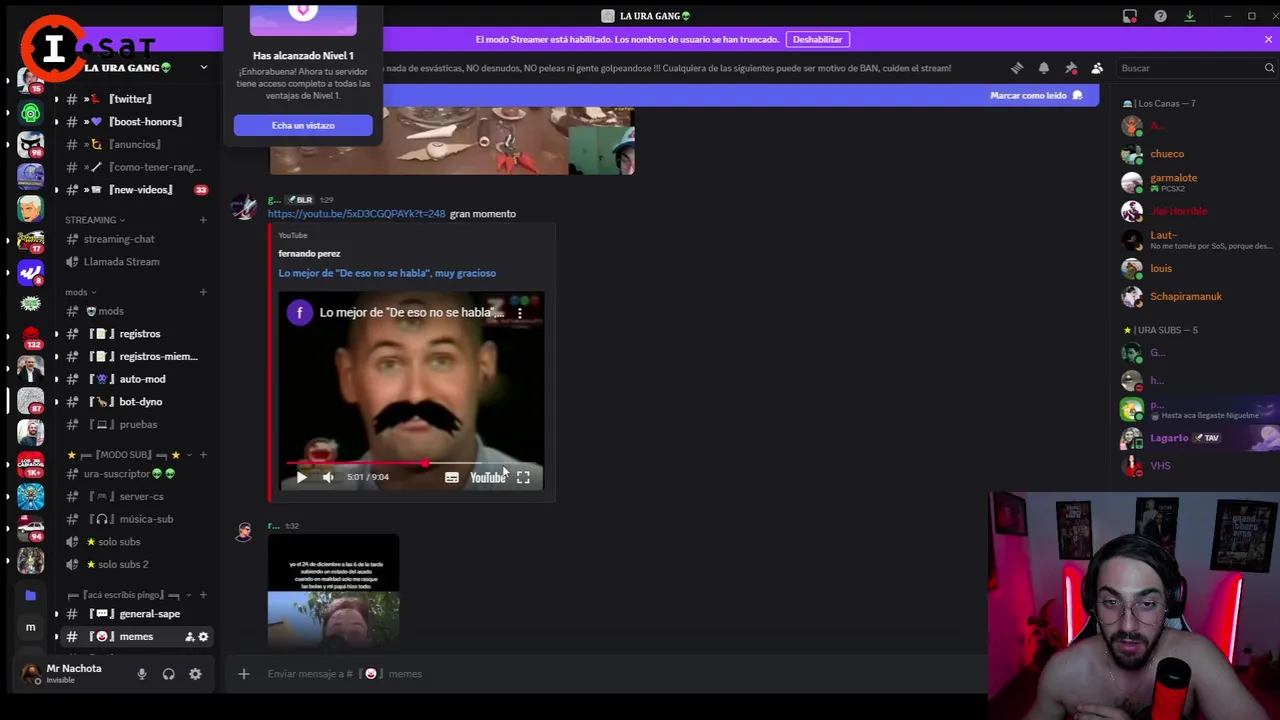This screenshot has height=720, width=1280.
Task: Click Deshabilitar streamer mode button
Action: tap(817, 39)
